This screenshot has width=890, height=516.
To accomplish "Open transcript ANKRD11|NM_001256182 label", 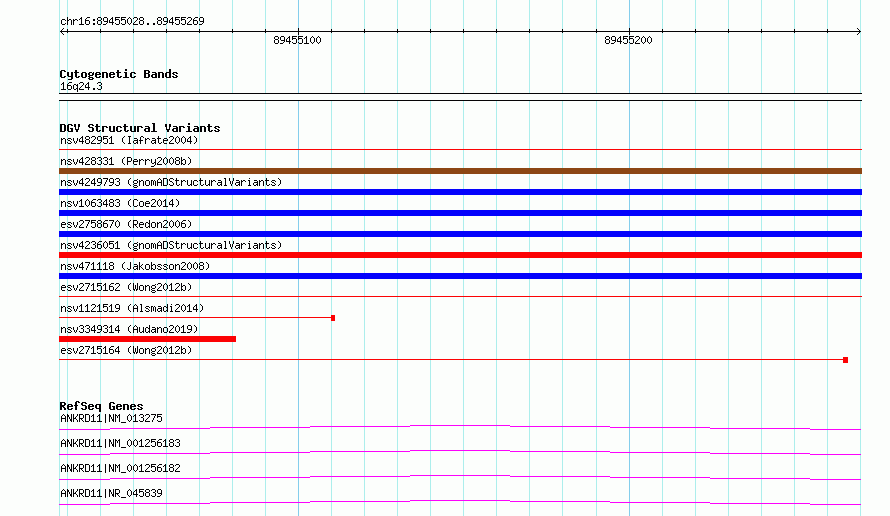I will 120,468.
